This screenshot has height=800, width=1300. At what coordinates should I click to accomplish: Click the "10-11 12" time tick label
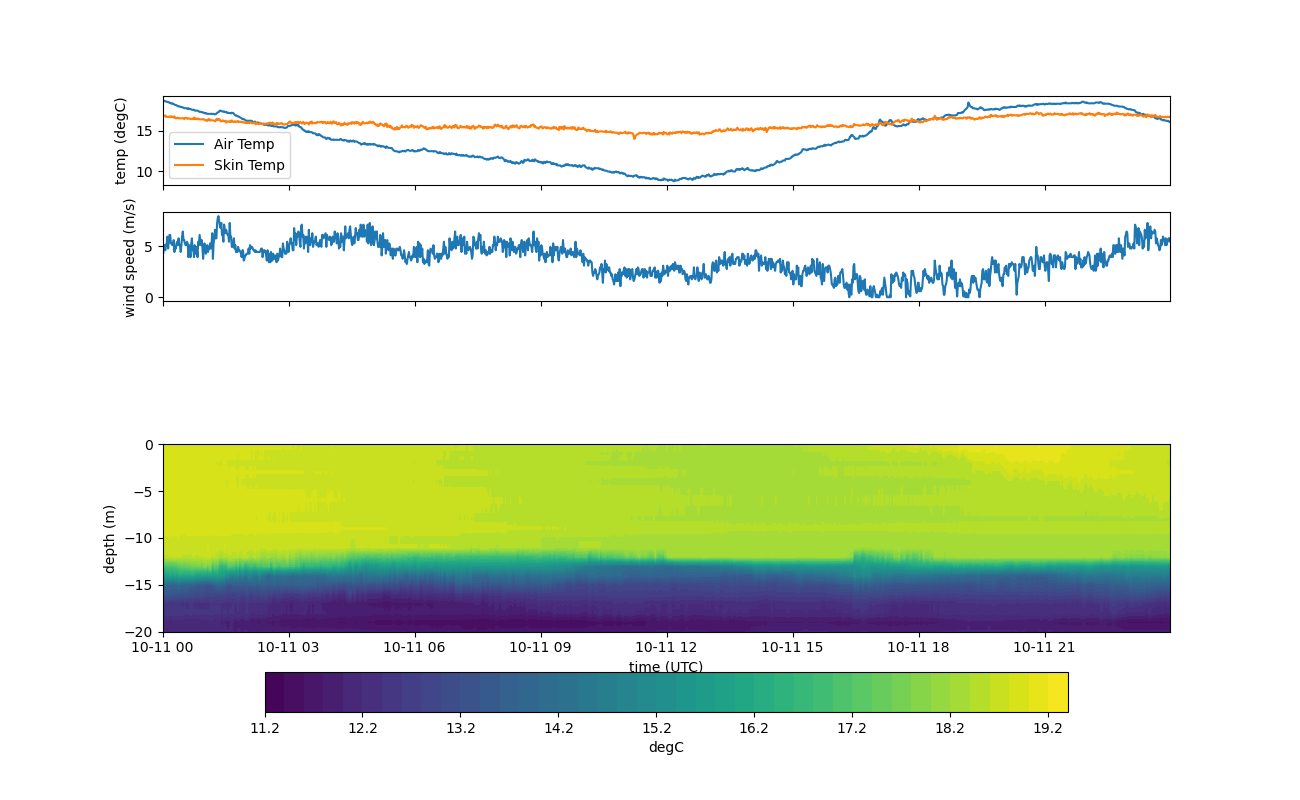click(667, 647)
